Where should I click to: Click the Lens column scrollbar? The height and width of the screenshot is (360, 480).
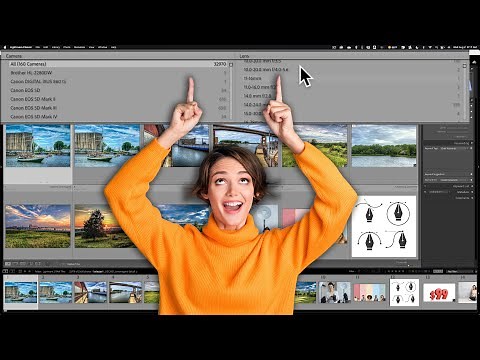[x=464, y=90]
